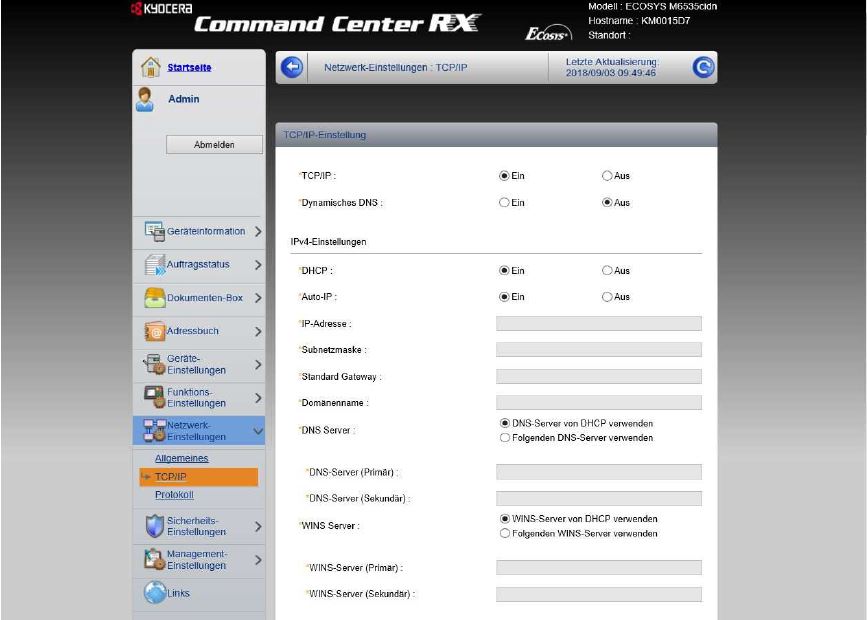Click the IP-Adresse input field
Screen dimensions: 867x620
[x=598, y=324]
